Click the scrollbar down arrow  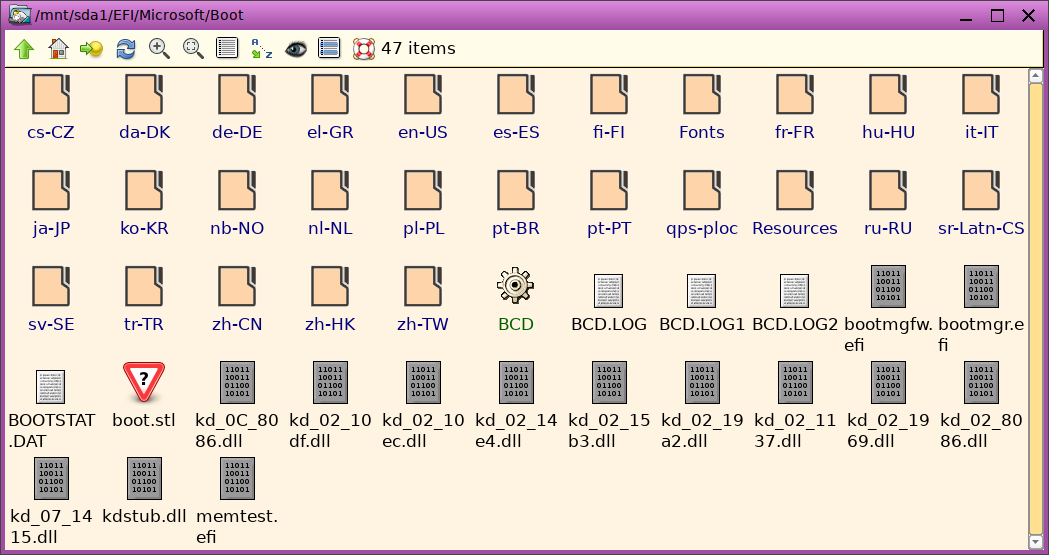(x=1036, y=540)
